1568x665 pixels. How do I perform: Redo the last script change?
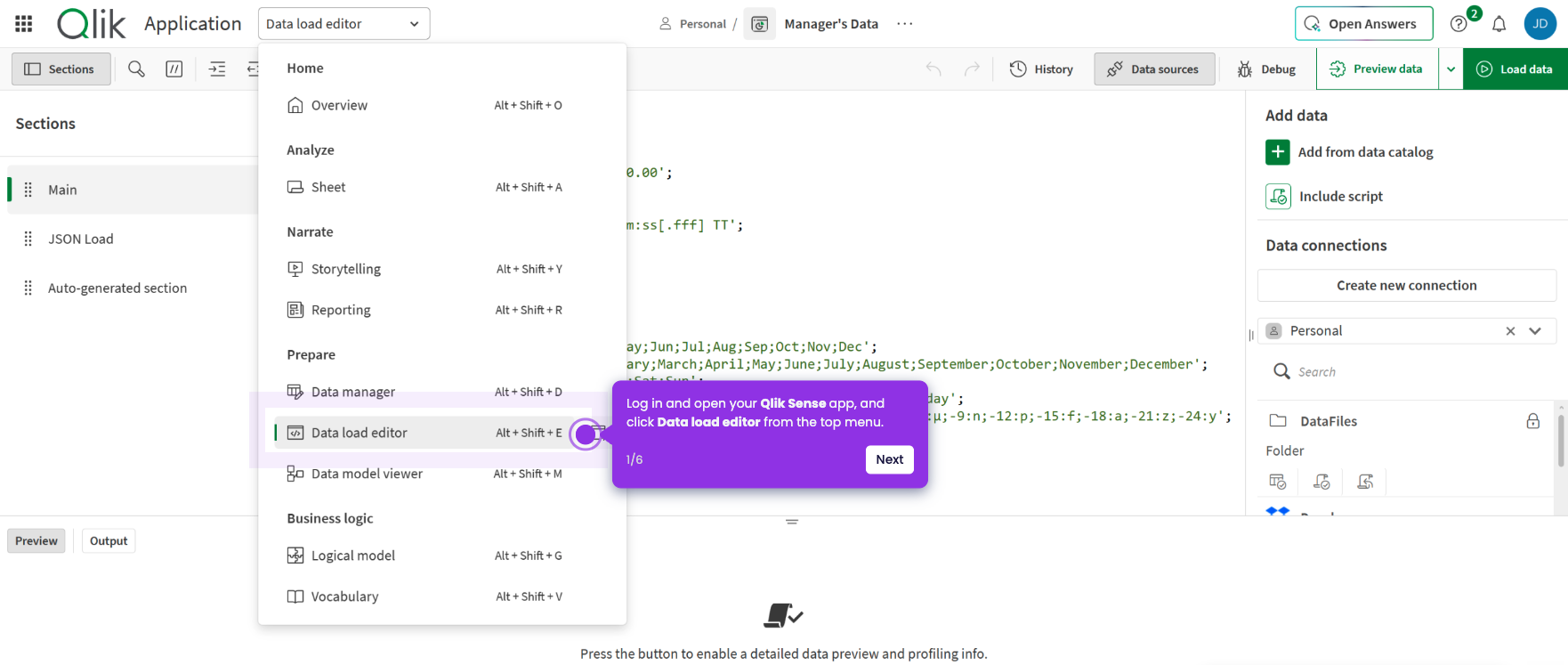point(973,69)
